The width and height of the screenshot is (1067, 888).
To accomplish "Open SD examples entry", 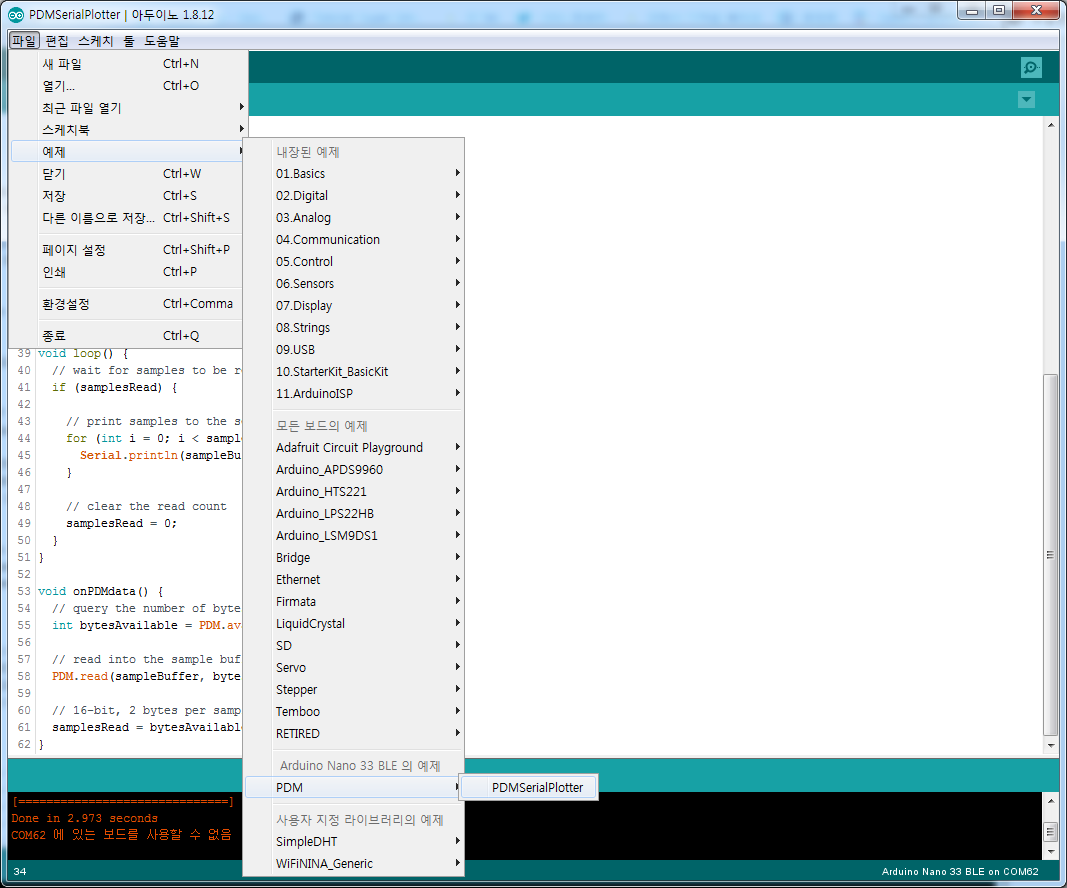I will click(x=354, y=645).
